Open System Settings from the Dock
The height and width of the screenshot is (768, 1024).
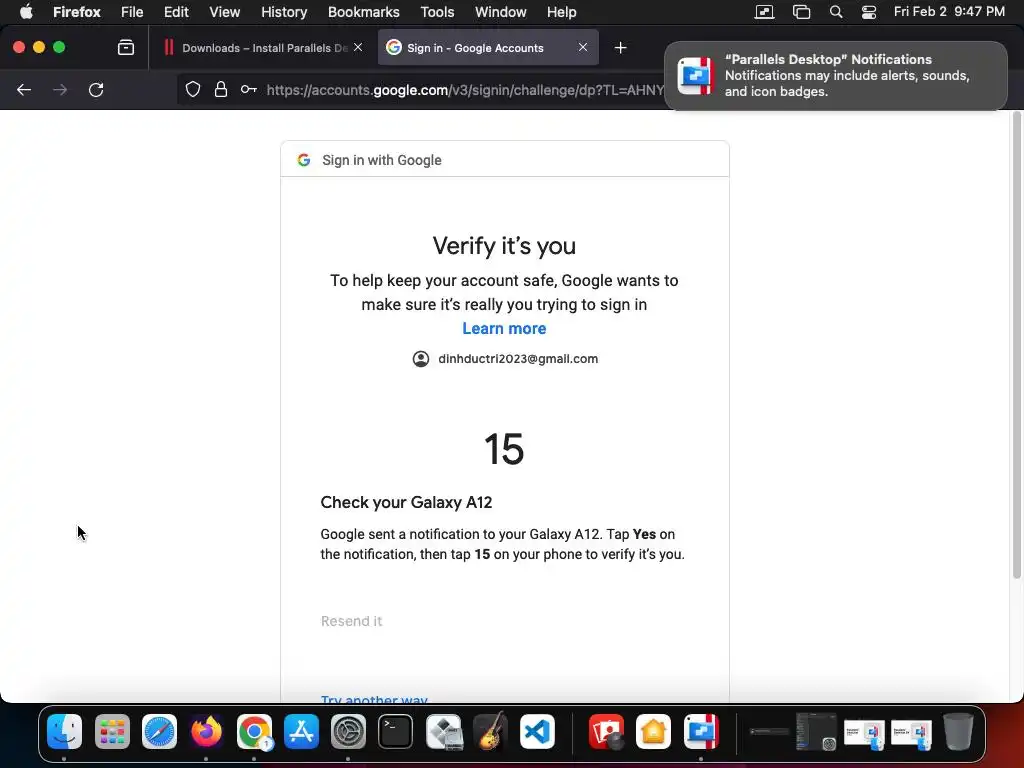(x=348, y=731)
